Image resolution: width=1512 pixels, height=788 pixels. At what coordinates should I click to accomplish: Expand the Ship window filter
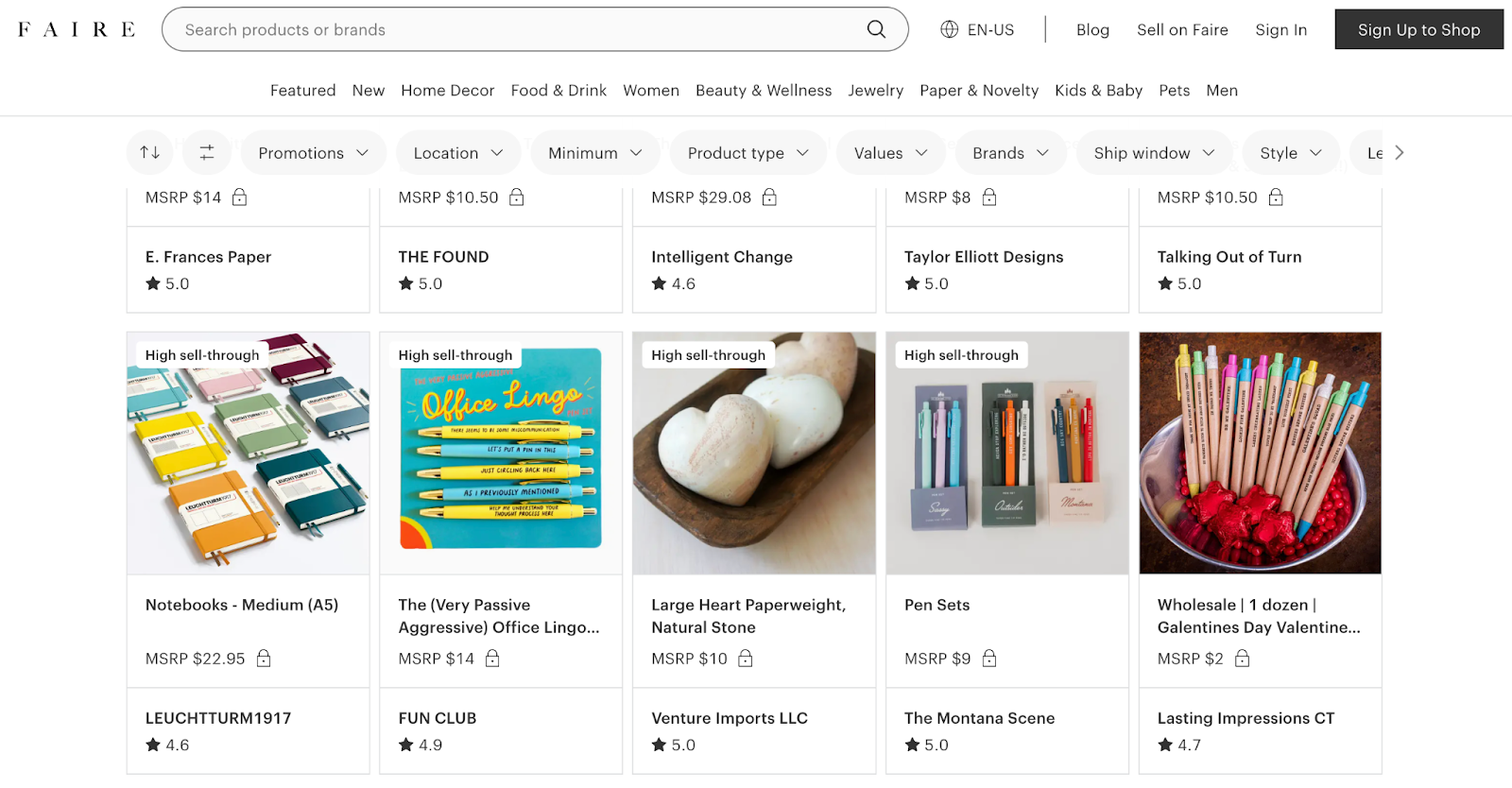pos(1154,152)
